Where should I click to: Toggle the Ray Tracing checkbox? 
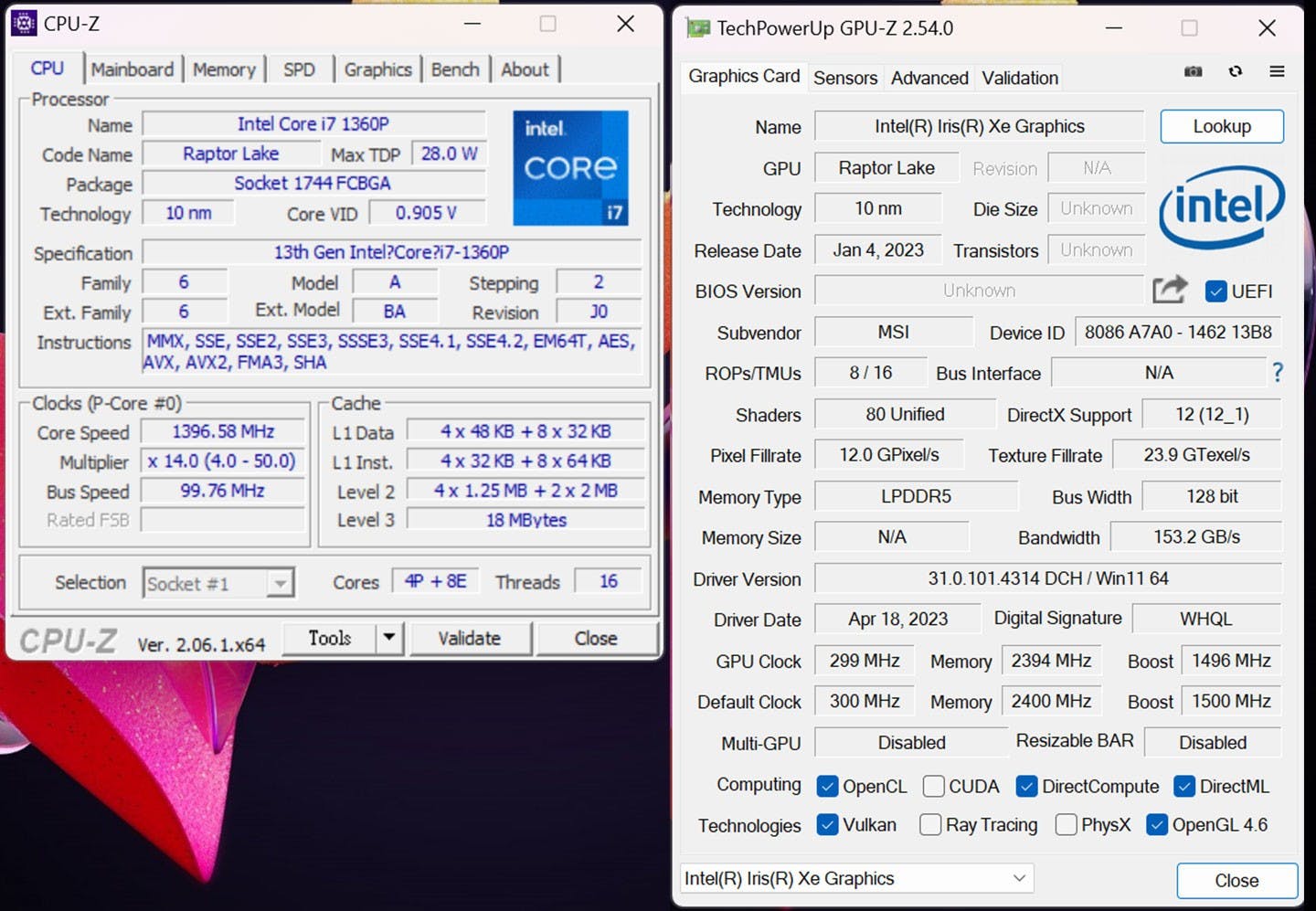930,824
